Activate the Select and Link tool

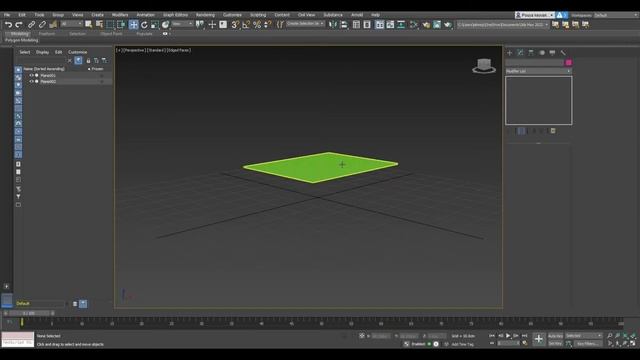click(x=31, y=24)
